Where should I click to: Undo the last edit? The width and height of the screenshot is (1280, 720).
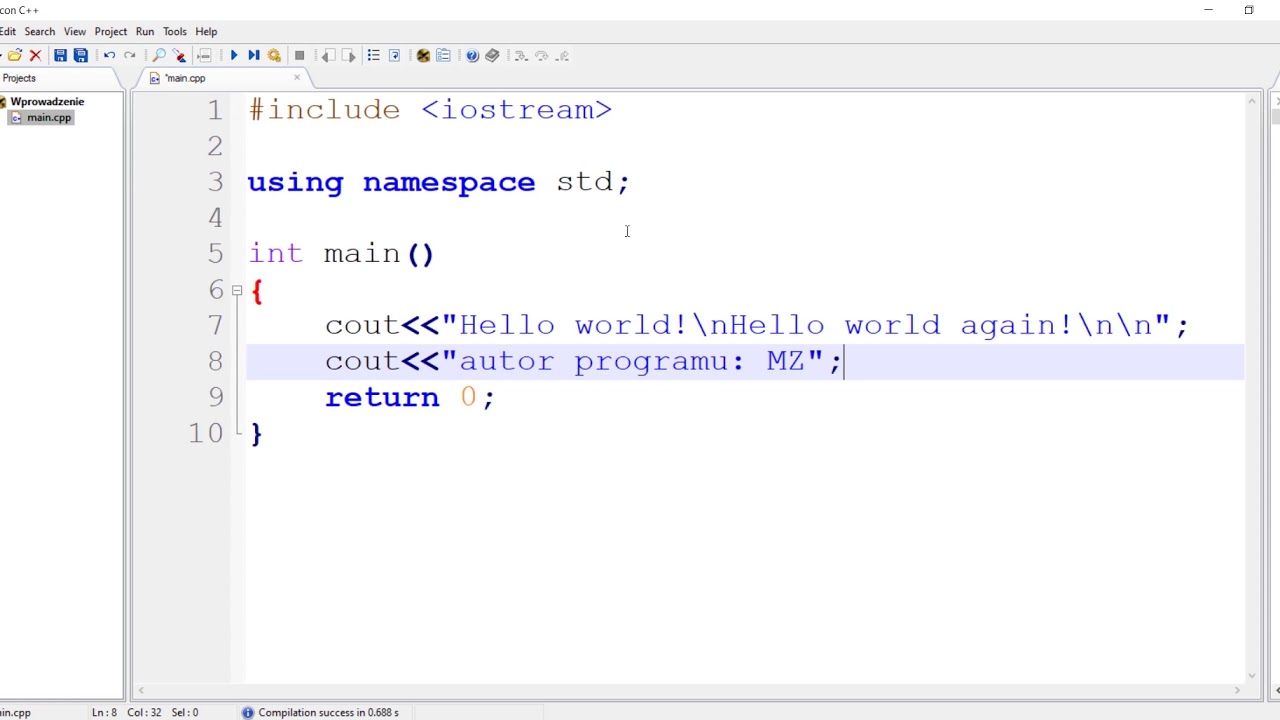pyautogui.click(x=109, y=56)
